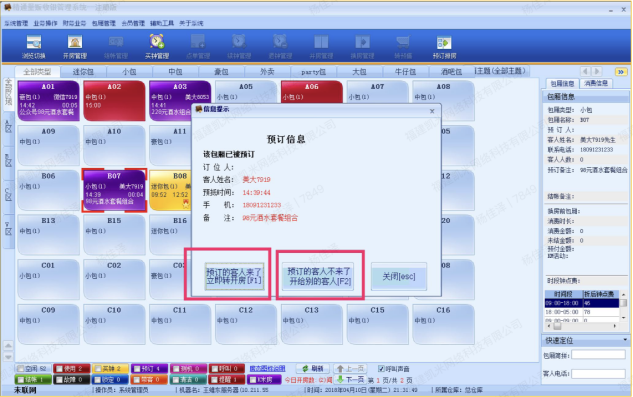Select the greyed 退钟管理 toolbar icon
This screenshot has width=633, height=397.
(x=280, y=46)
